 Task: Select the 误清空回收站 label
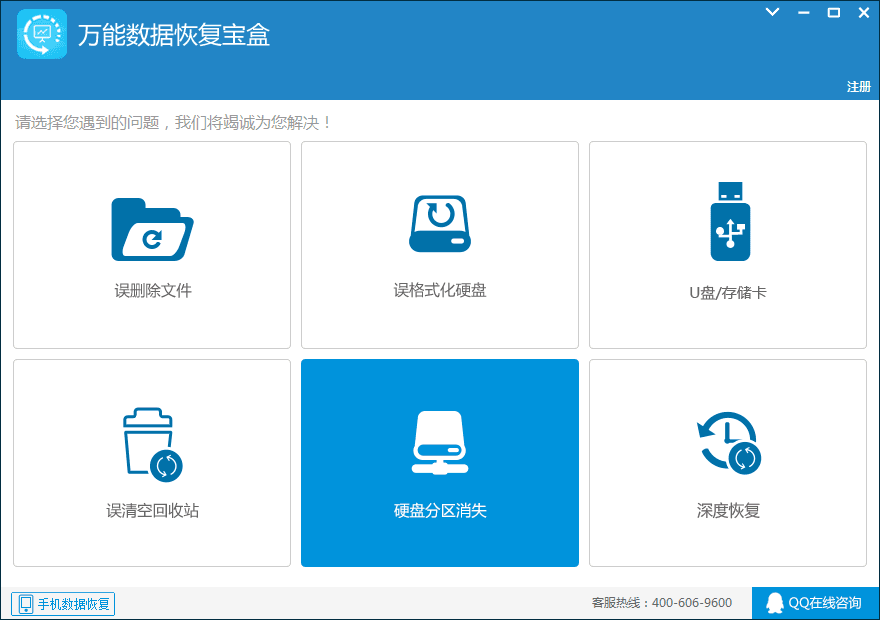[152, 510]
